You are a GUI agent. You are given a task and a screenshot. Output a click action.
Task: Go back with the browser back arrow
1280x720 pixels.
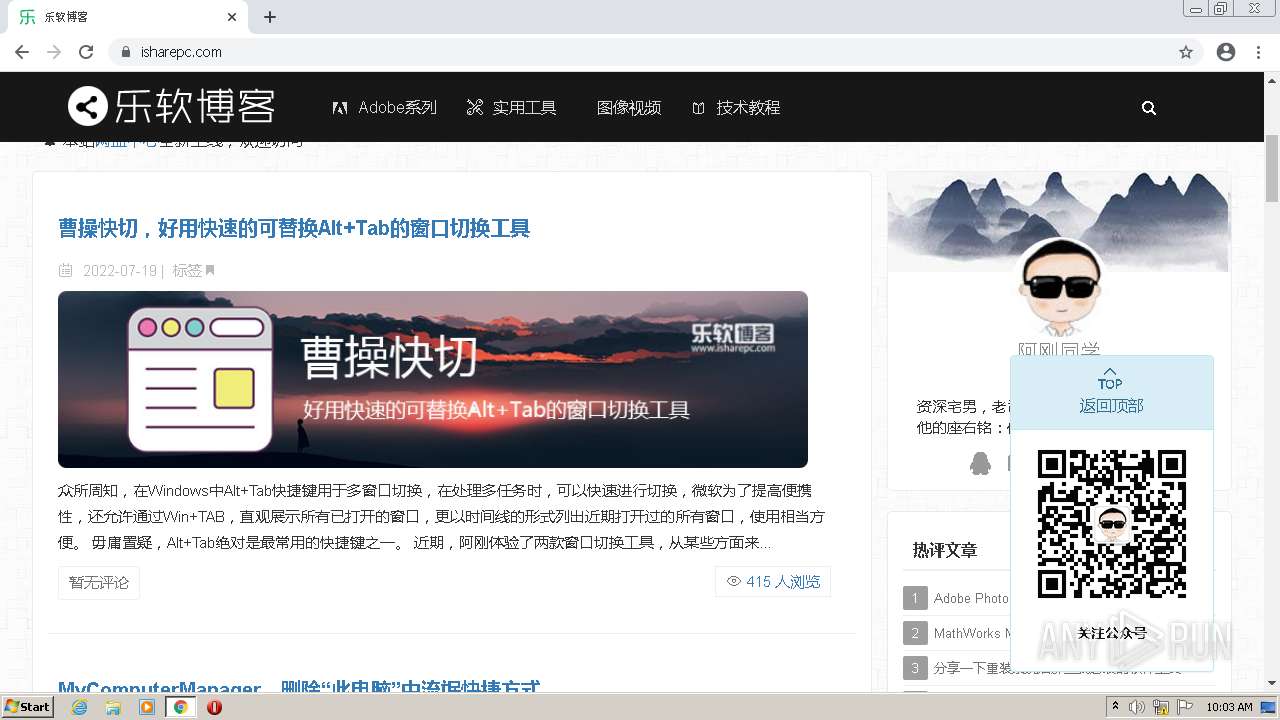(x=22, y=52)
